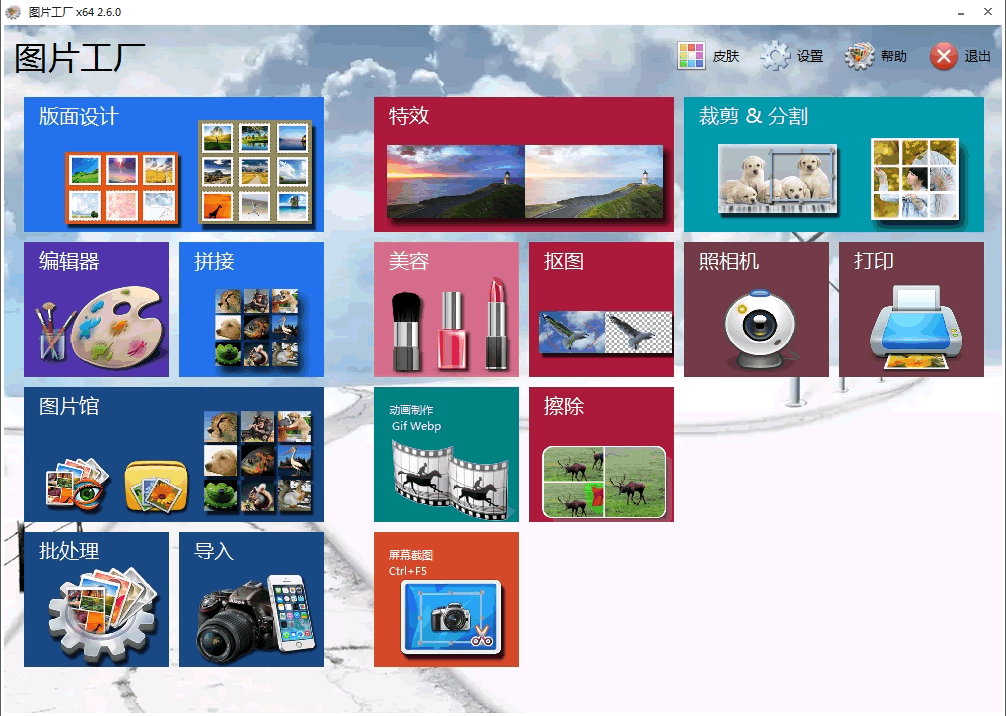Image resolution: width=1006 pixels, height=716 pixels.
Task: Open the 导入 import tile
Action: [x=251, y=599]
